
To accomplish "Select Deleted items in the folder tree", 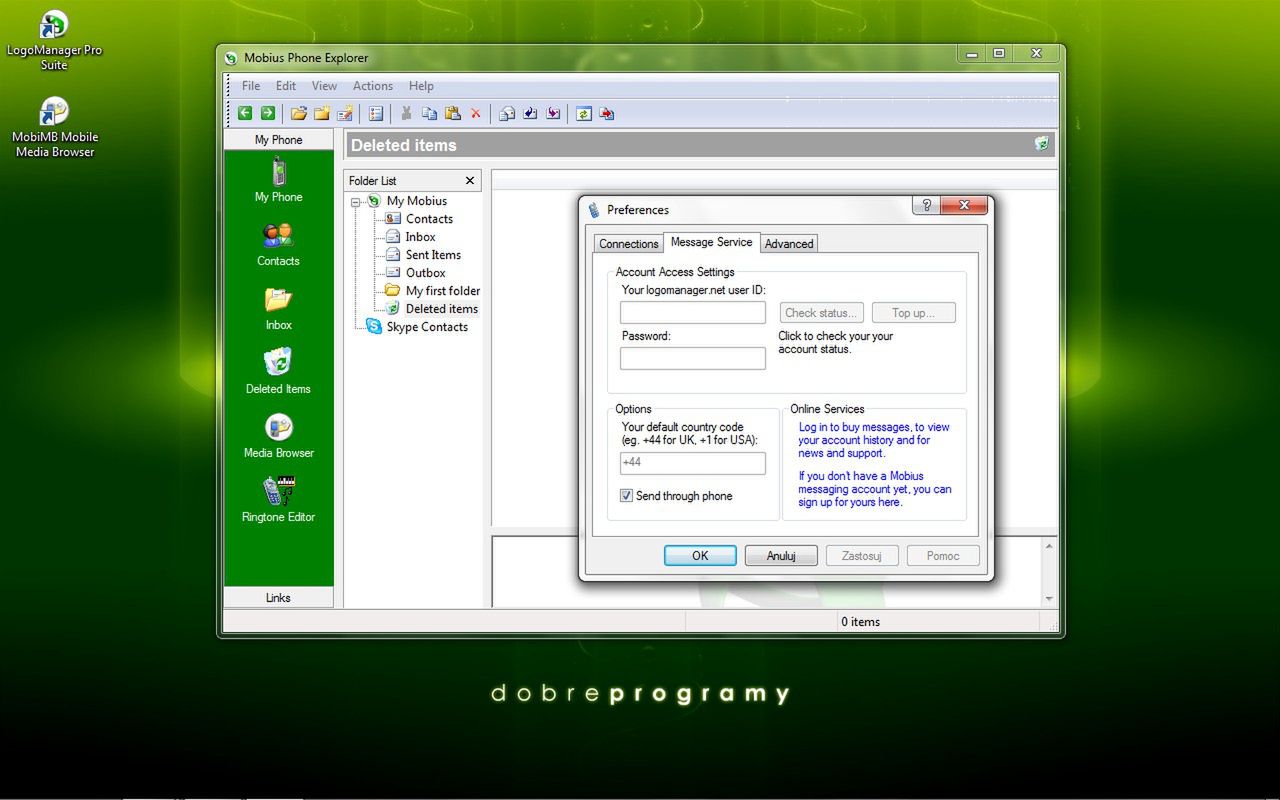I will (x=442, y=309).
